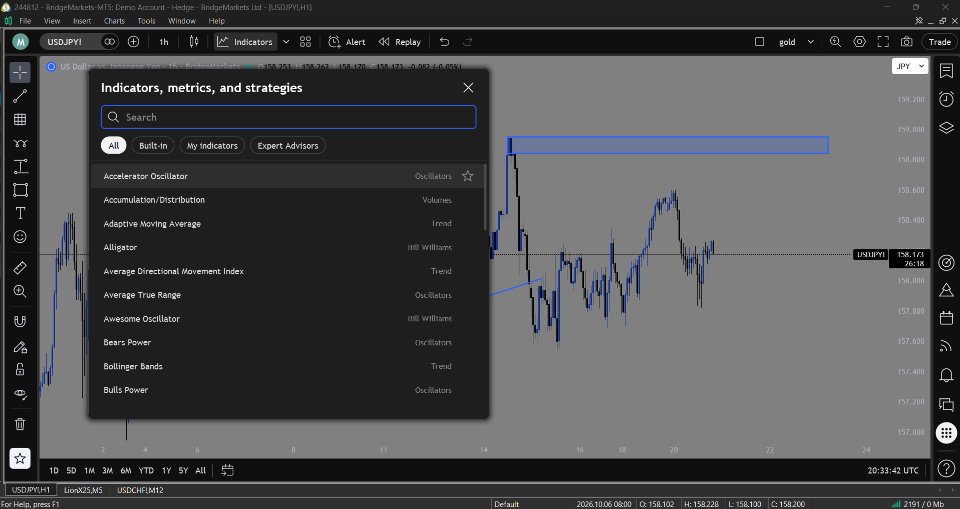Open the Charts menu
The width and height of the screenshot is (960, 509).
[x=114, y=21]
